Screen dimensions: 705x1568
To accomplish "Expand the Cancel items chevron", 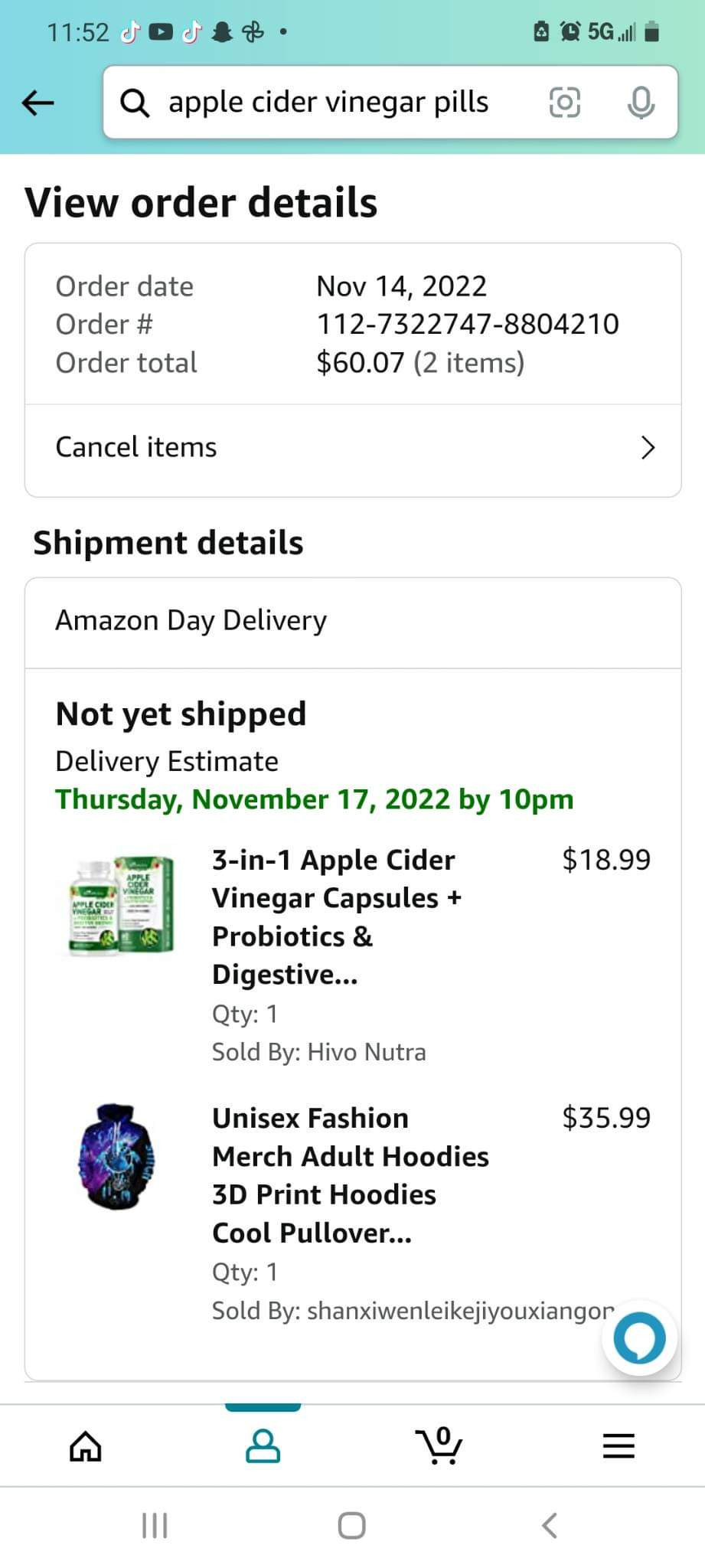I will point(648,448).
